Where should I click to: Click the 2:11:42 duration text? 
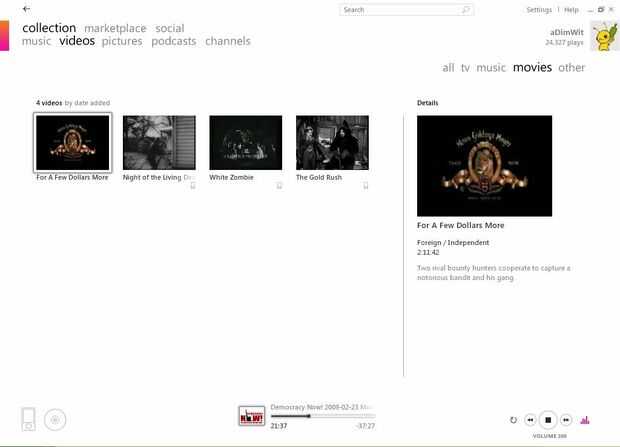pyautogui.click(x=428, y=252)
